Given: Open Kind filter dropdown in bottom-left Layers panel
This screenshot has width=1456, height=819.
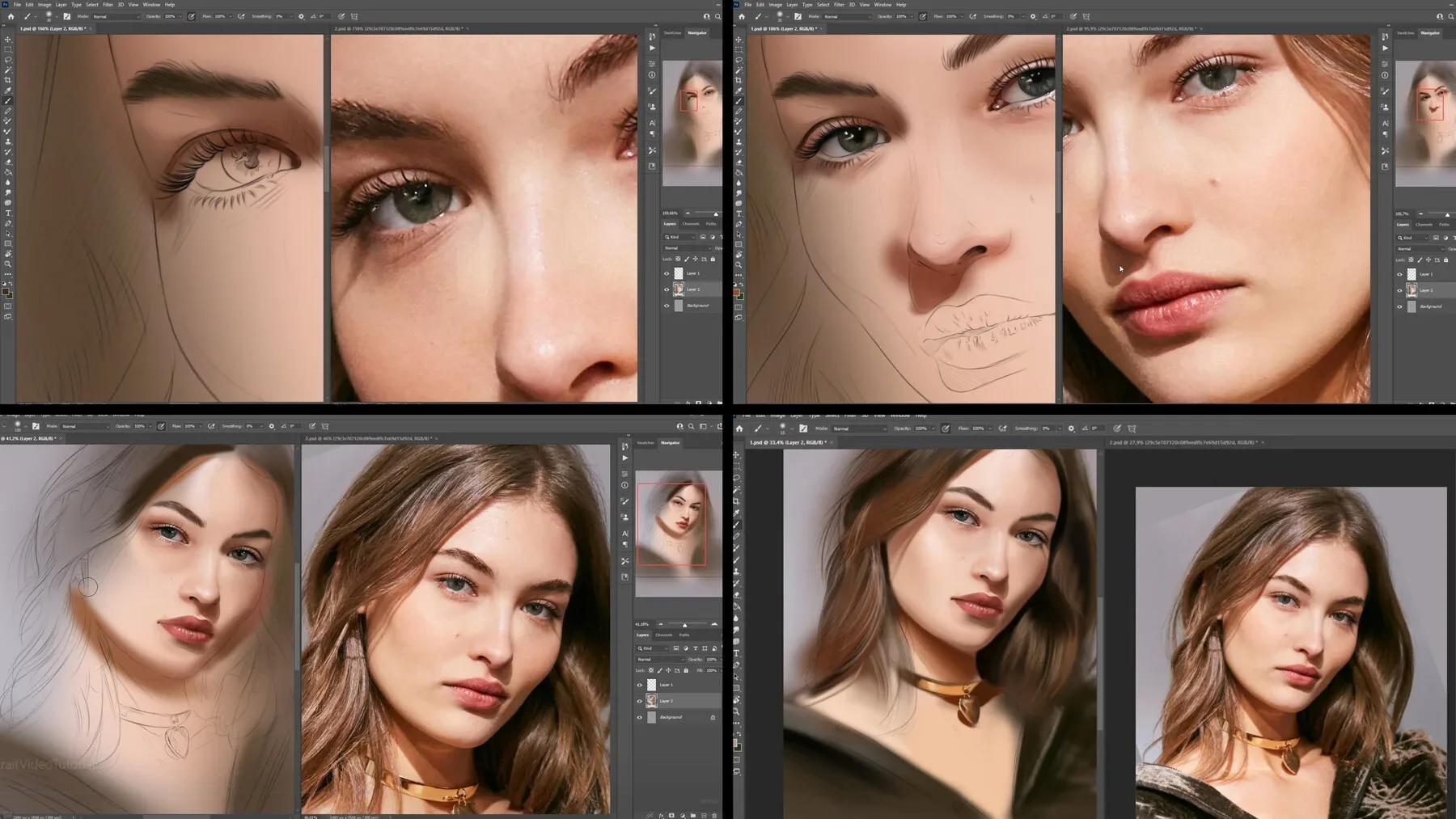Looking at the screenshot, I should [x=652, y=648].
